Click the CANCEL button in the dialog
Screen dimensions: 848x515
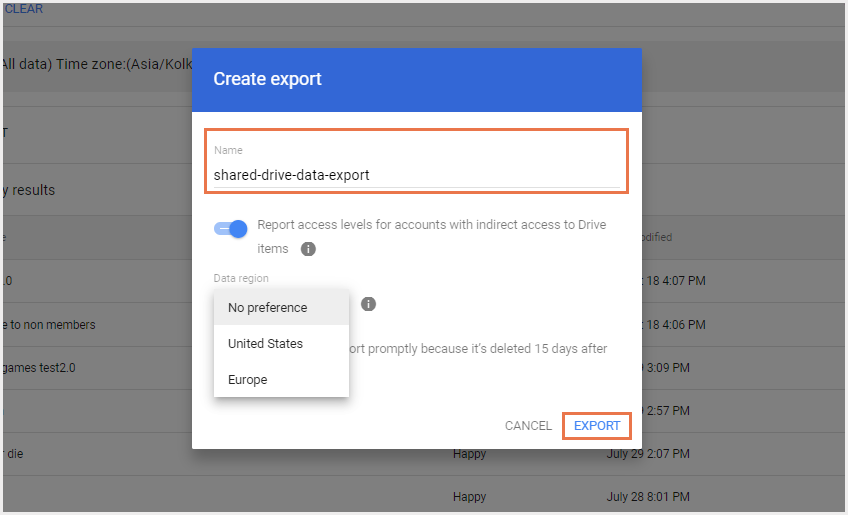point(528,426)
